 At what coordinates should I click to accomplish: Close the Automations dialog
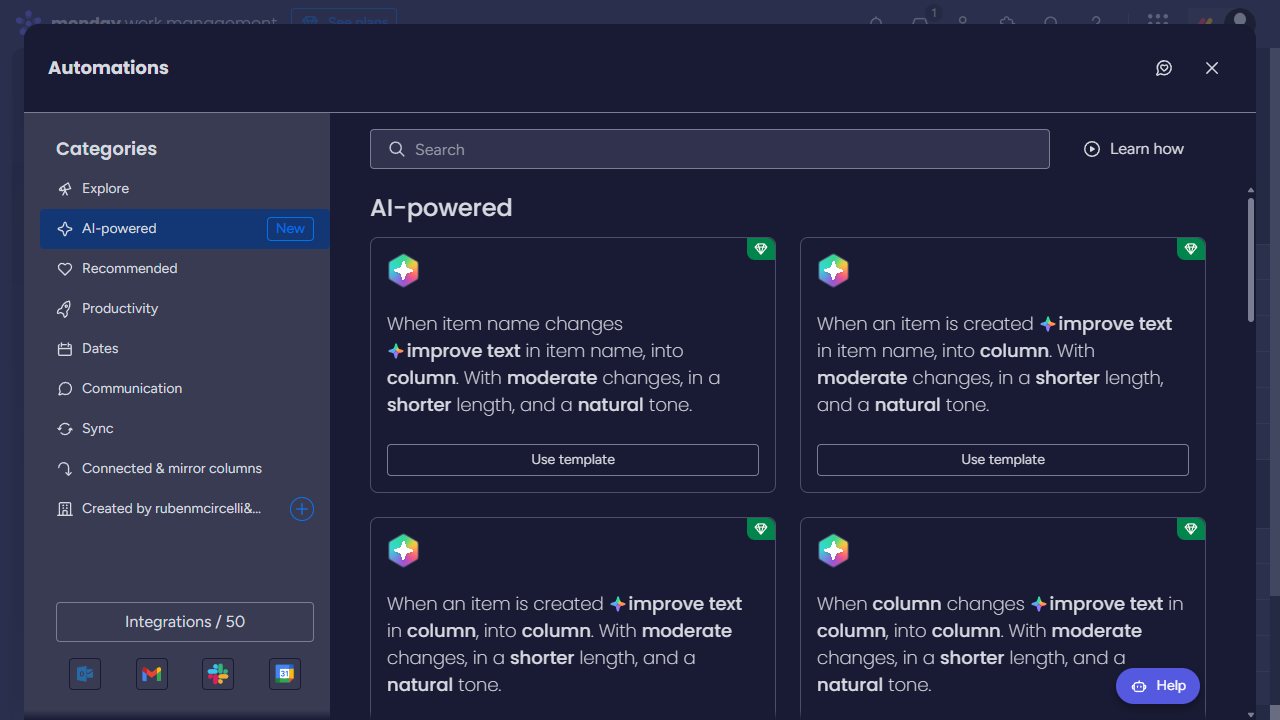[1212, 68]
